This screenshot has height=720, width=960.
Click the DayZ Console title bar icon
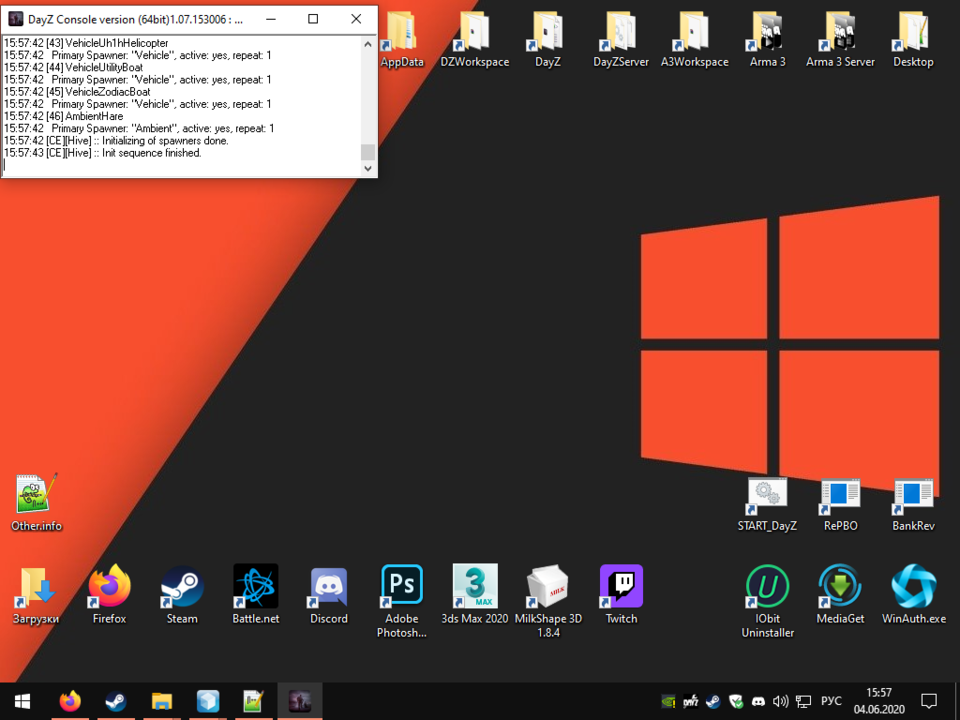pyautogui.click(x=15, y=19)
